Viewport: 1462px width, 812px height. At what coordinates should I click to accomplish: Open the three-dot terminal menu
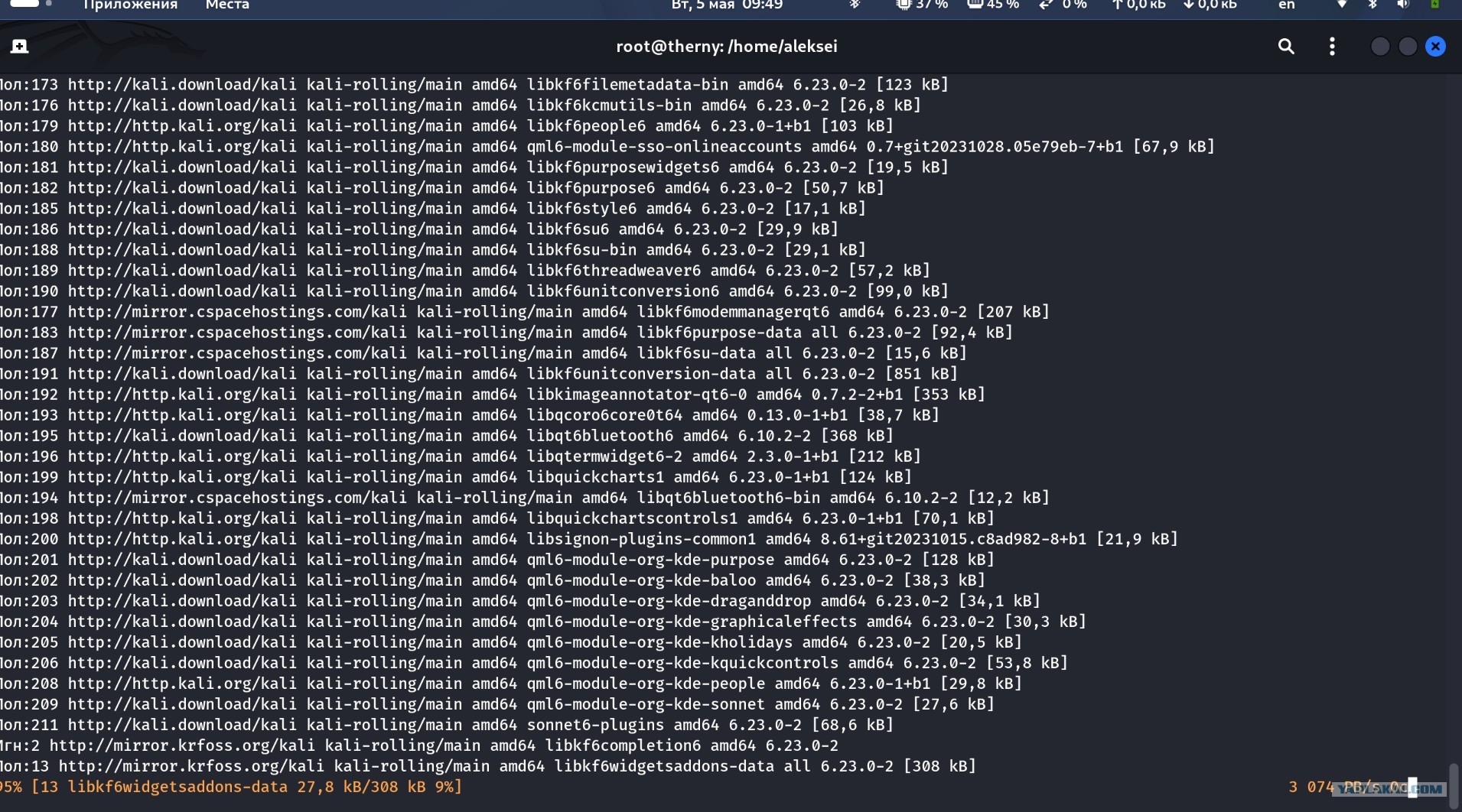[1332, 47]
